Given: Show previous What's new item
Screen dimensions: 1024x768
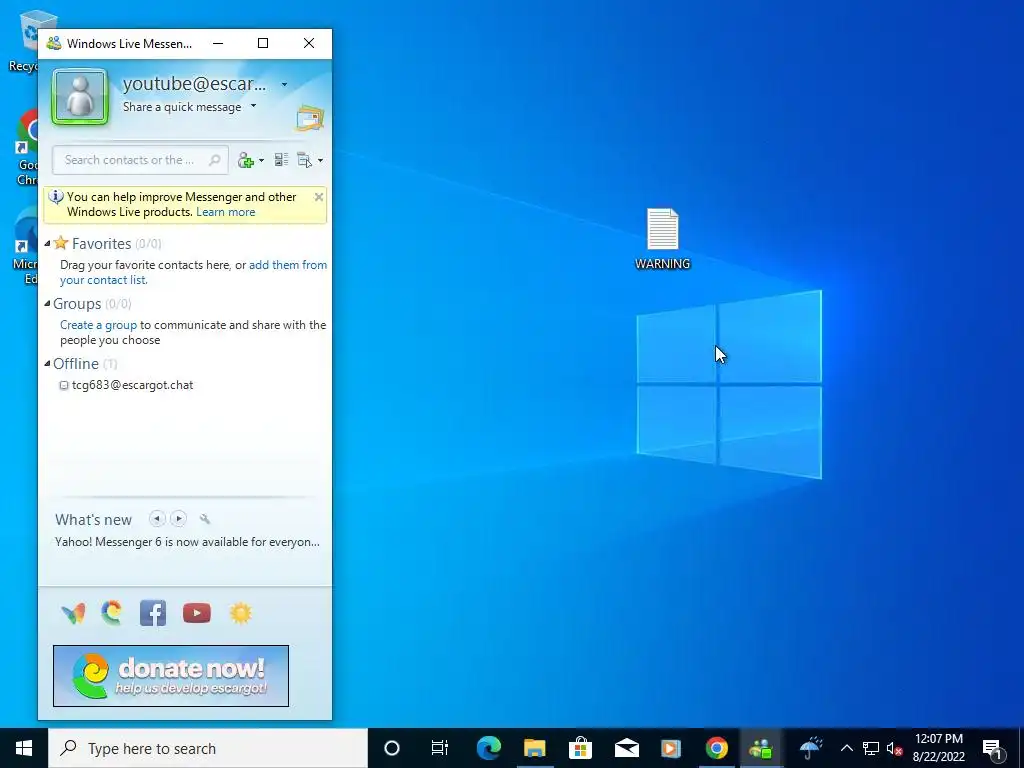Looking at the screenshot, I should [x=157, y=519].
